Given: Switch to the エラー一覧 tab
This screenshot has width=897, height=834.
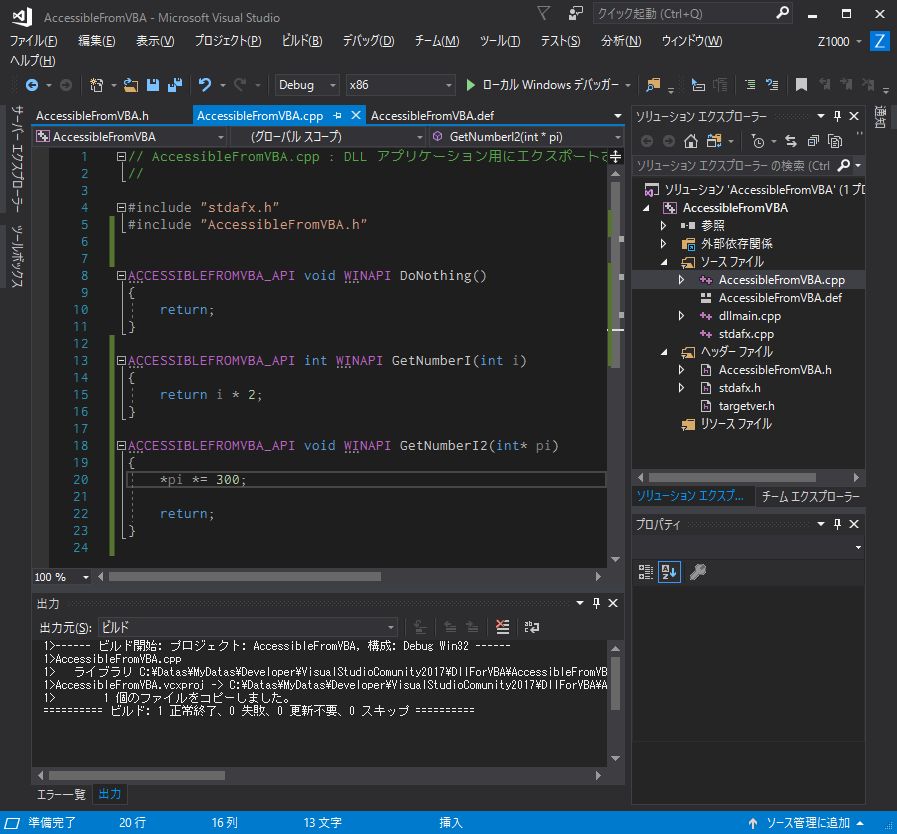Looking at the screenshot, I should (x=62, y=794).
